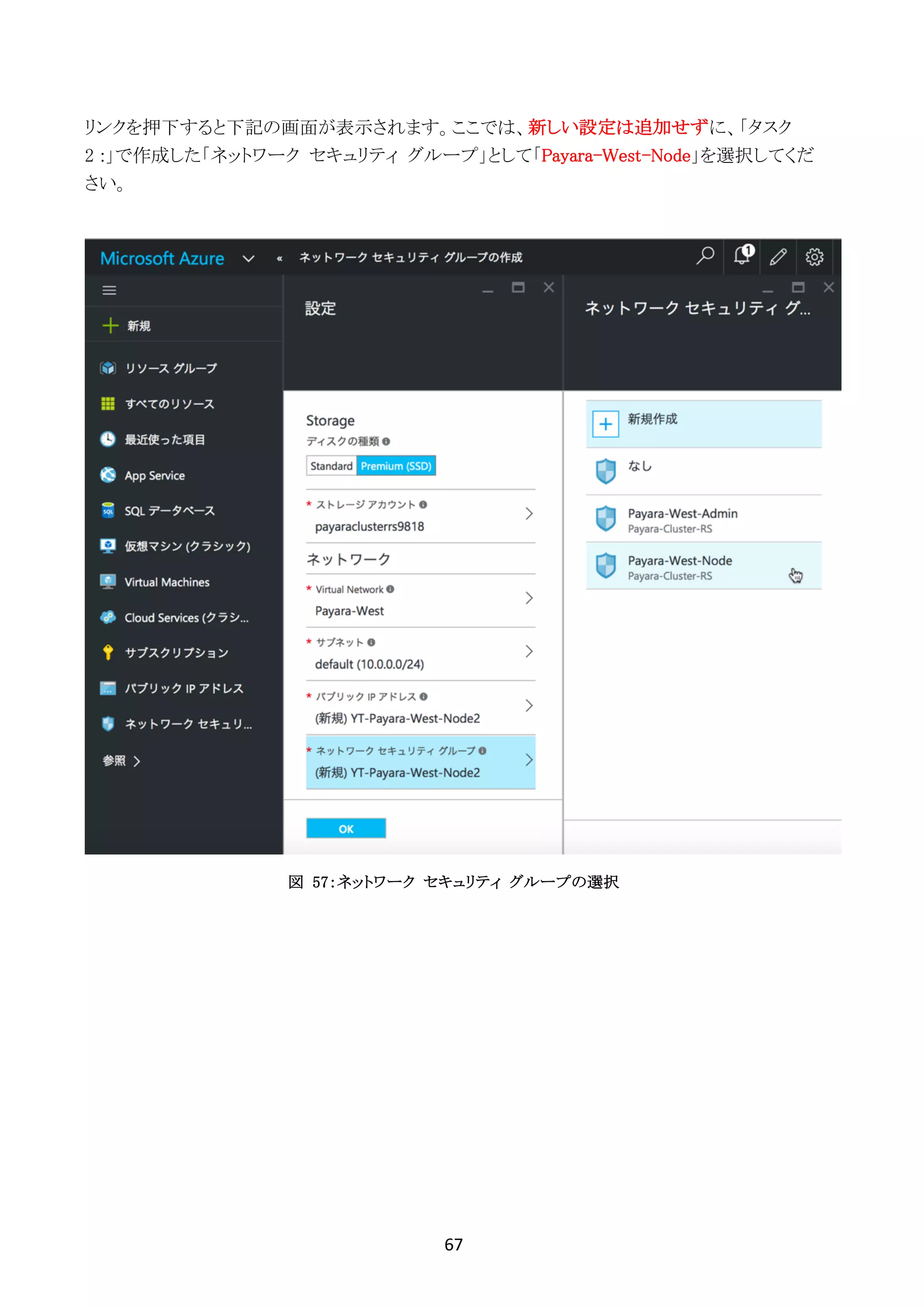Open 仮想マシン (クラシック) monitor icon
The image size is (924, 1308).
[x=108, y=546]
